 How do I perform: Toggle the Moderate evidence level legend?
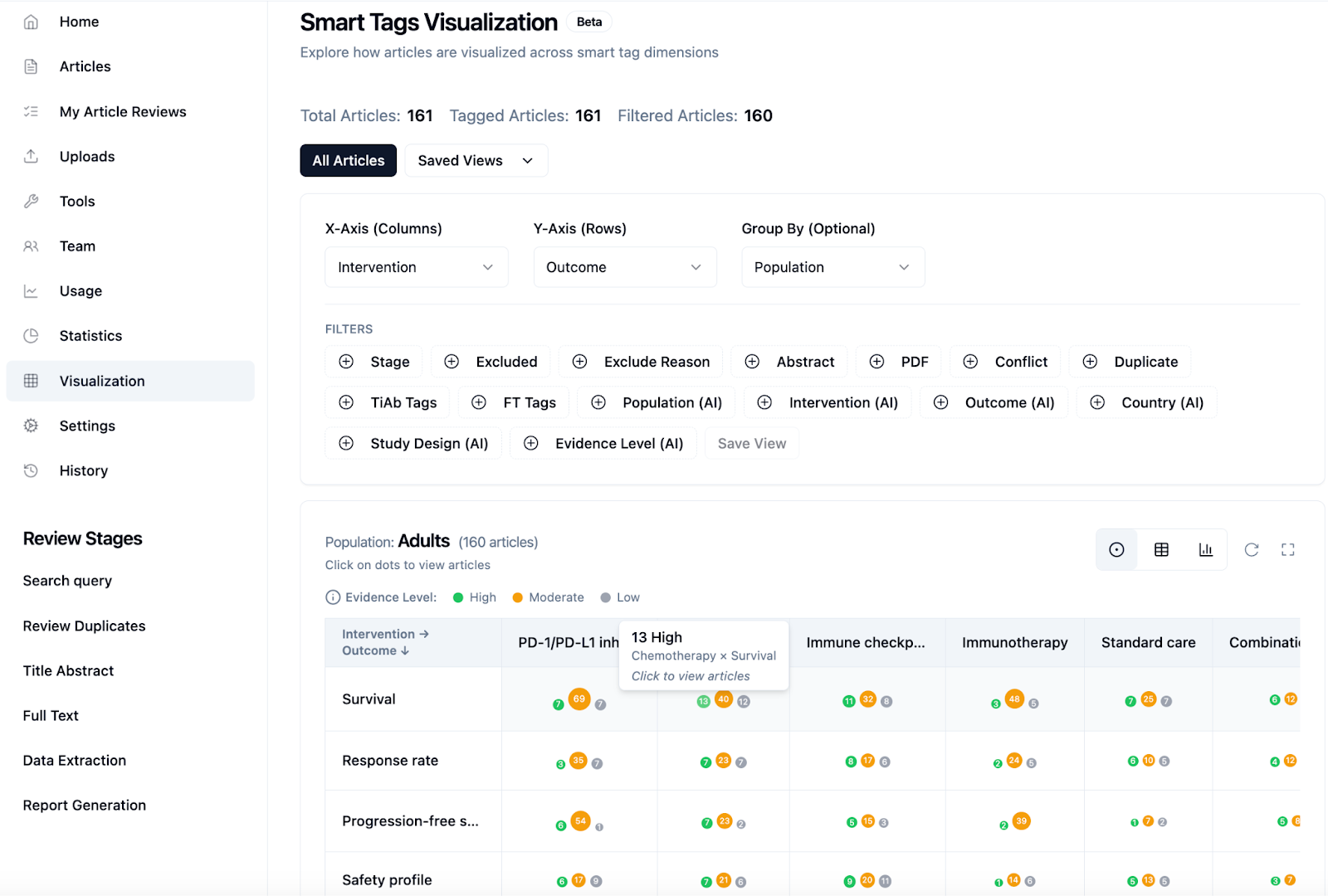point(548,597)
